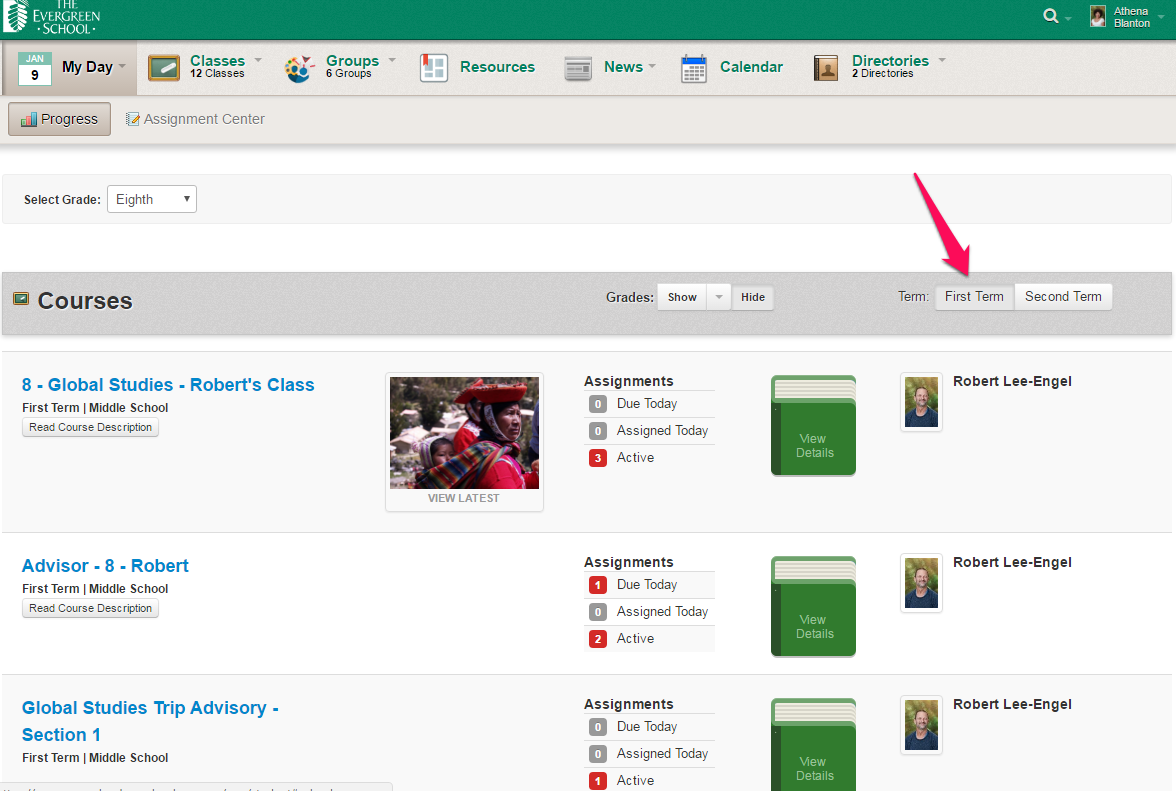Expand the user account menu arrow
This screenshot has width=1176, height=791.
click(x=1161, y=16)
